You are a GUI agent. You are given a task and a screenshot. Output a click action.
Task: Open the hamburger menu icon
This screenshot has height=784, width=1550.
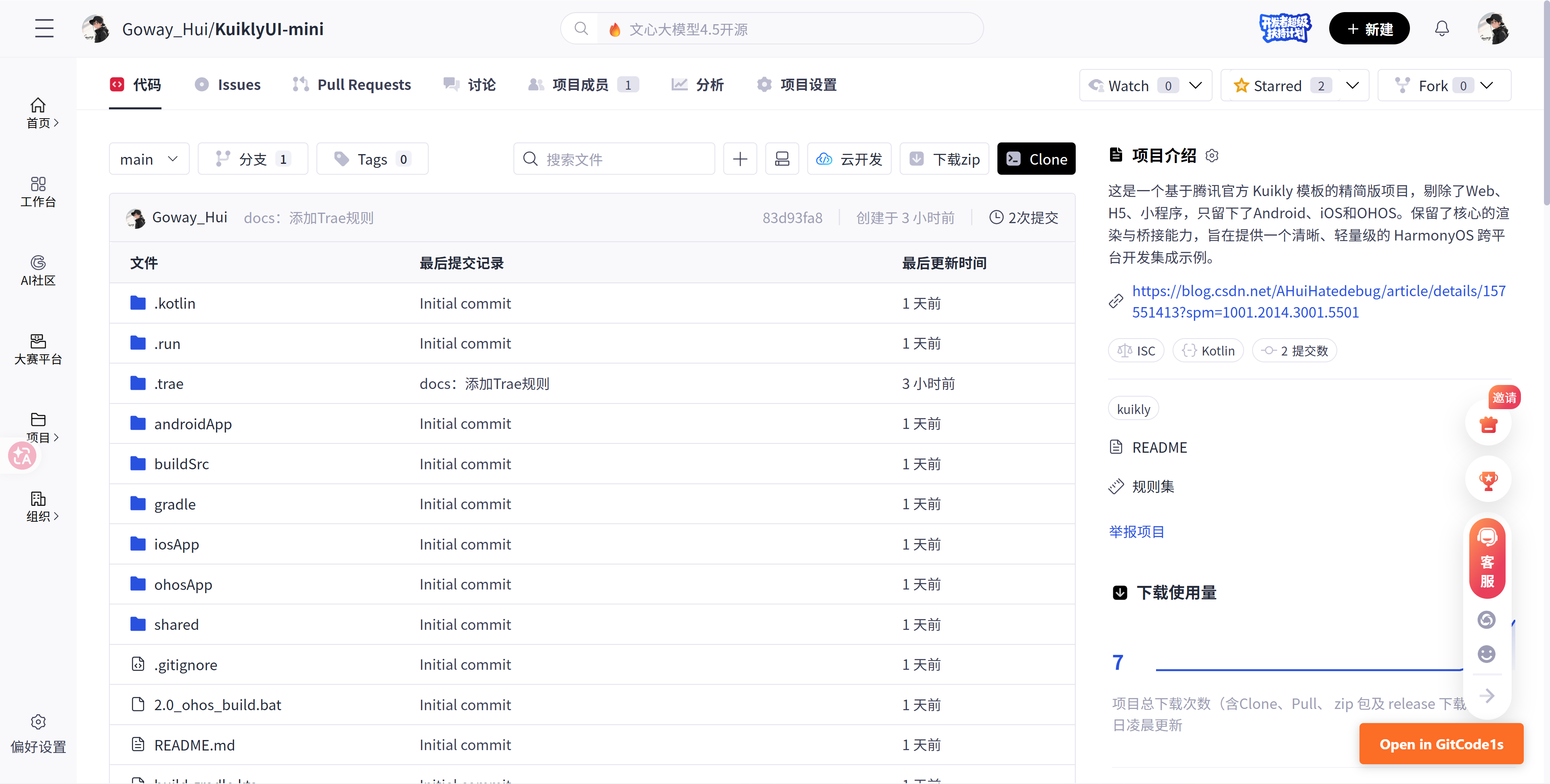pos(44,28)
